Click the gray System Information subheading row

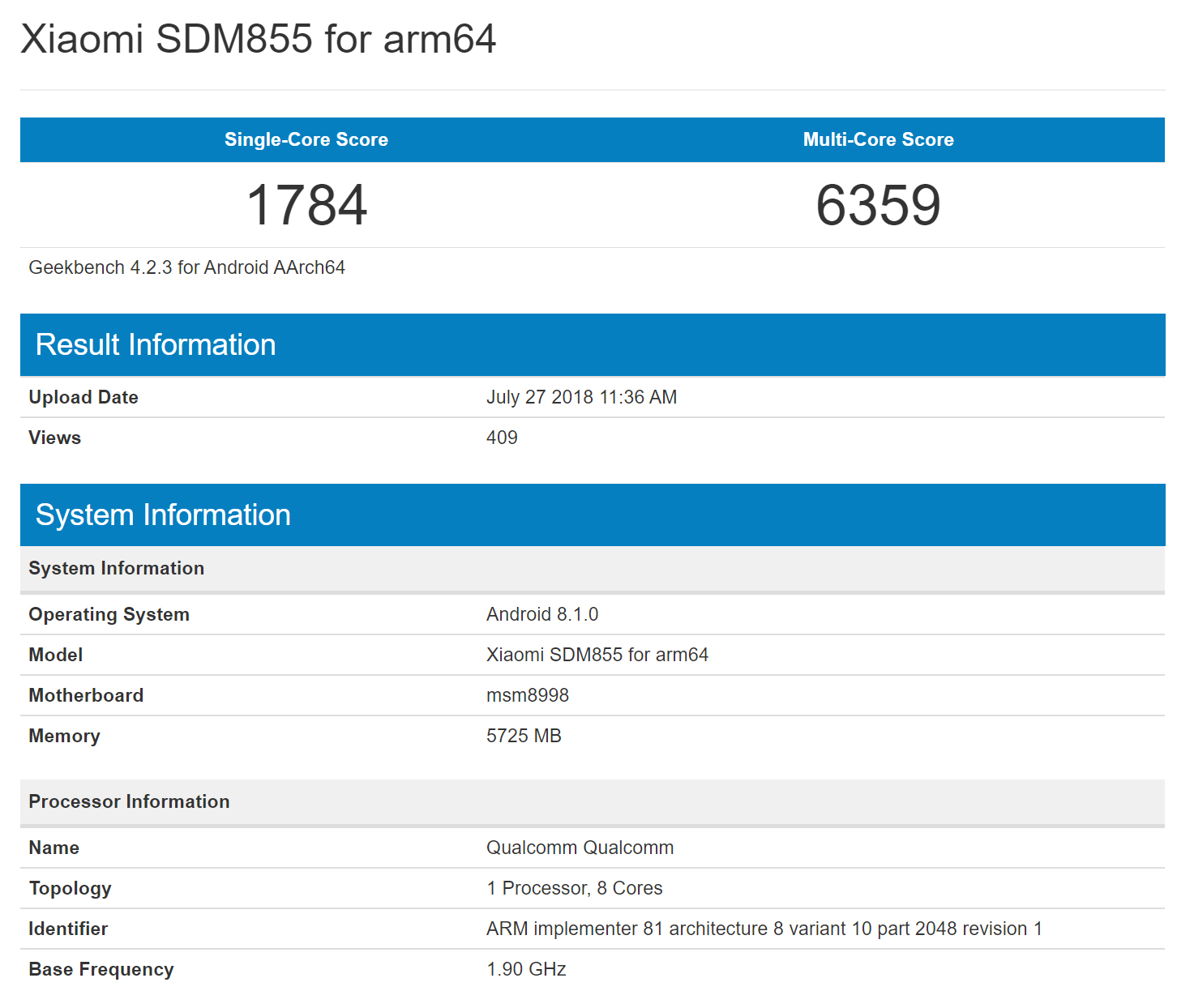click(116, 568)
